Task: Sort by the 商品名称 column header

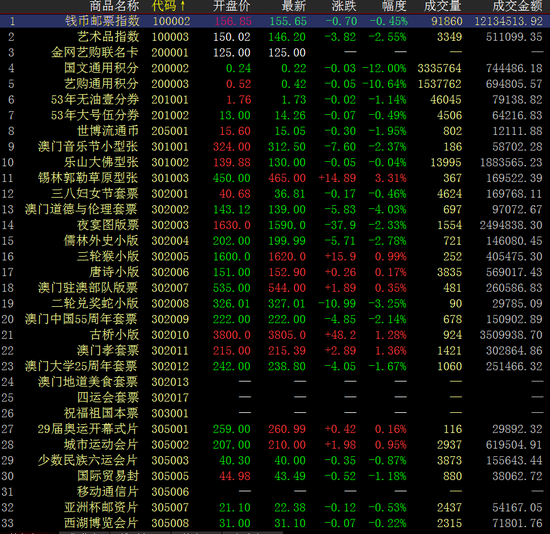Action: pyautogui.click(x=114, y=6)
